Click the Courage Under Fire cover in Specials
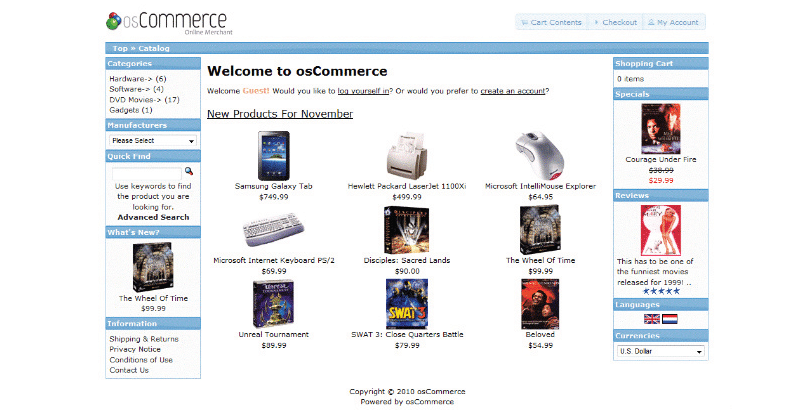The image size is (800, 410). 661,129
